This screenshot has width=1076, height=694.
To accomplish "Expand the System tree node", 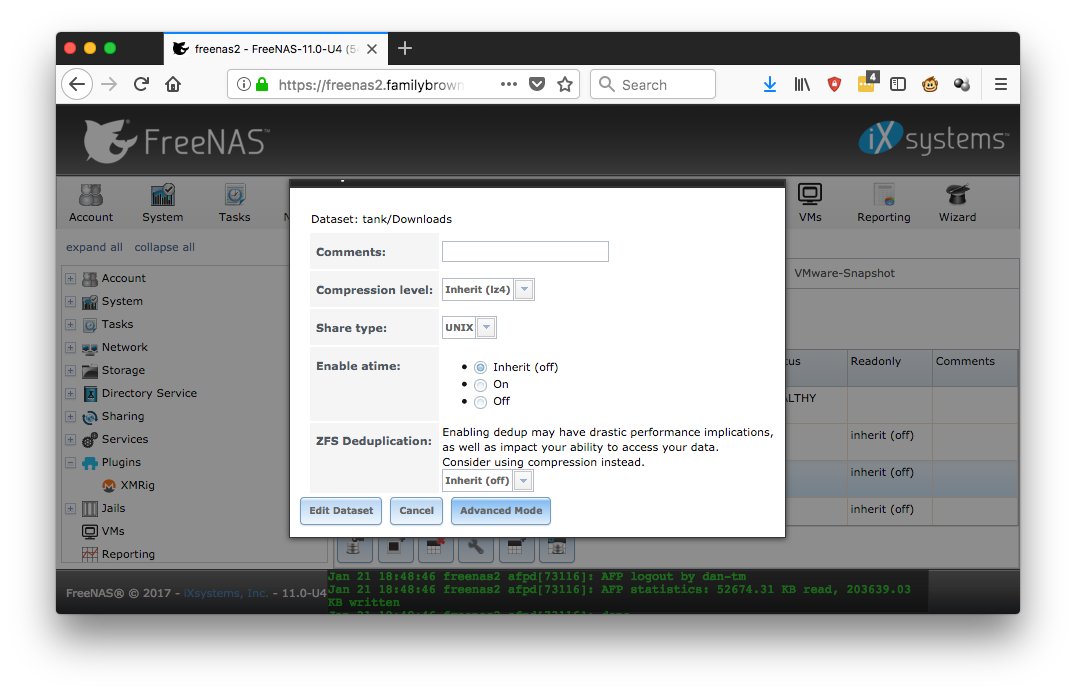I will pyautogui.click(x=71, y=301).
